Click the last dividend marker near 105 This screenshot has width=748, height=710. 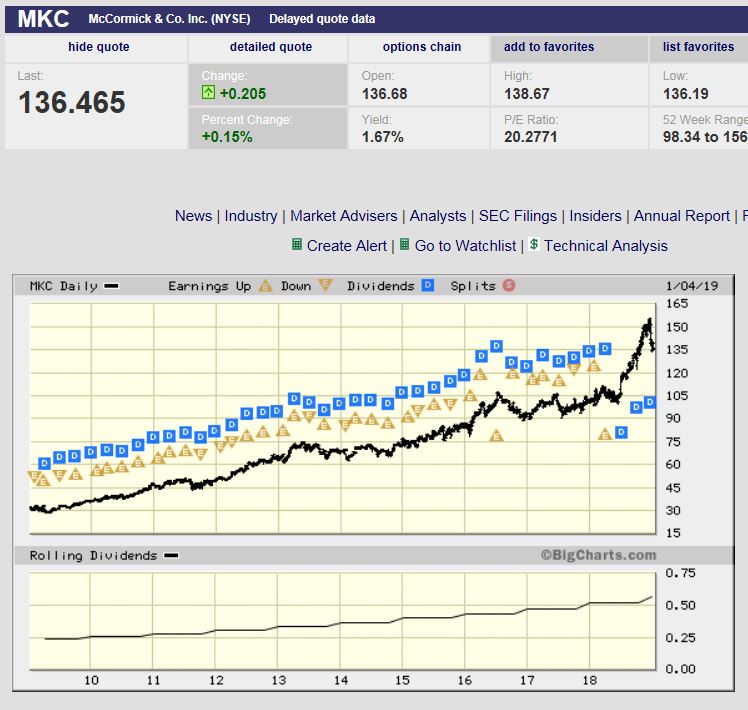[650, 402]
